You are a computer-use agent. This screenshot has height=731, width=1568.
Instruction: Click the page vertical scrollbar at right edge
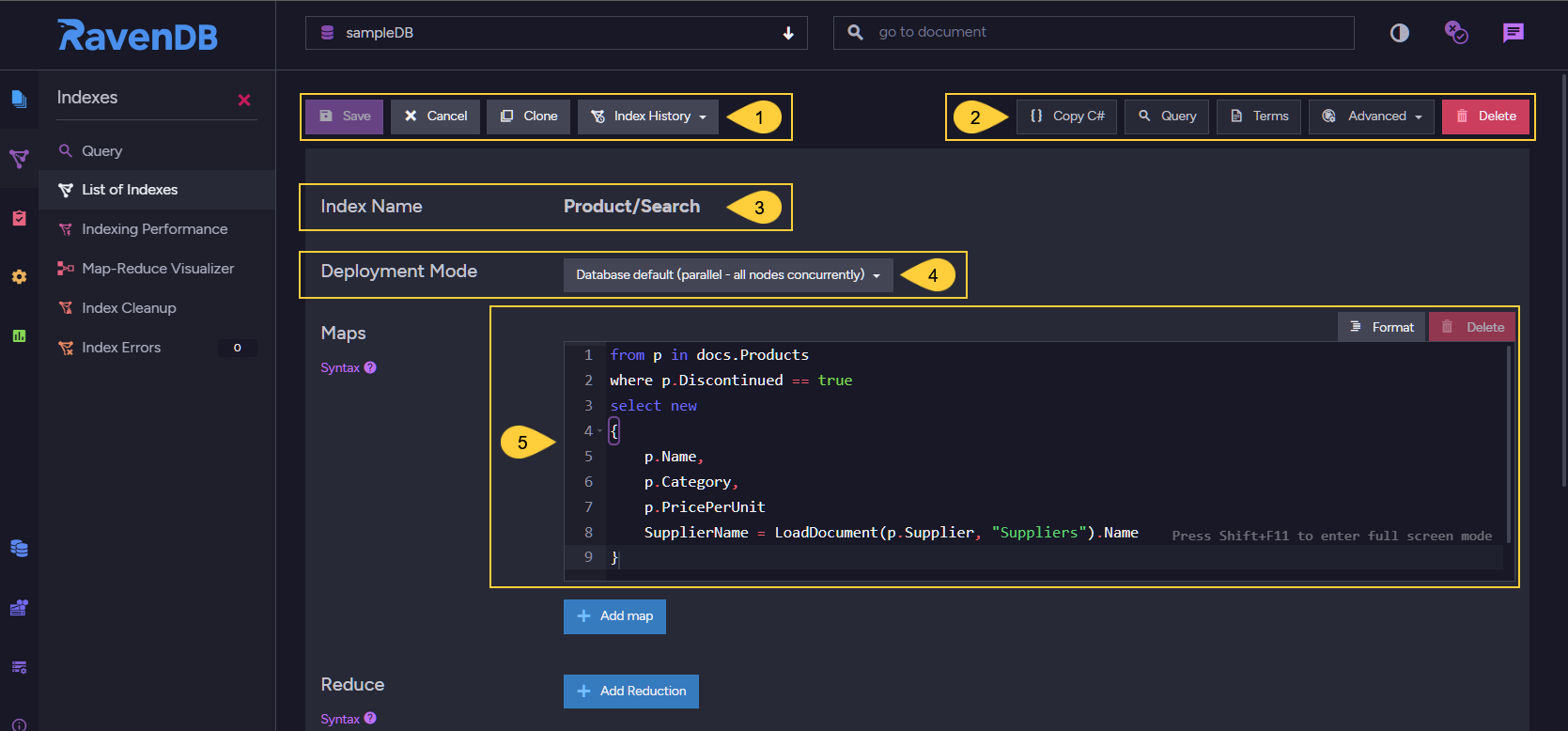[x=1563, y=278]
